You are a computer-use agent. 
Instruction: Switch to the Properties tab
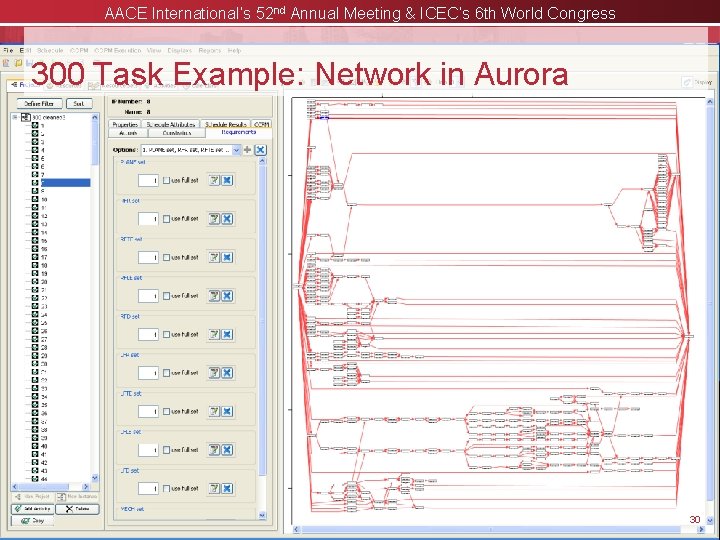click(125, 124)
